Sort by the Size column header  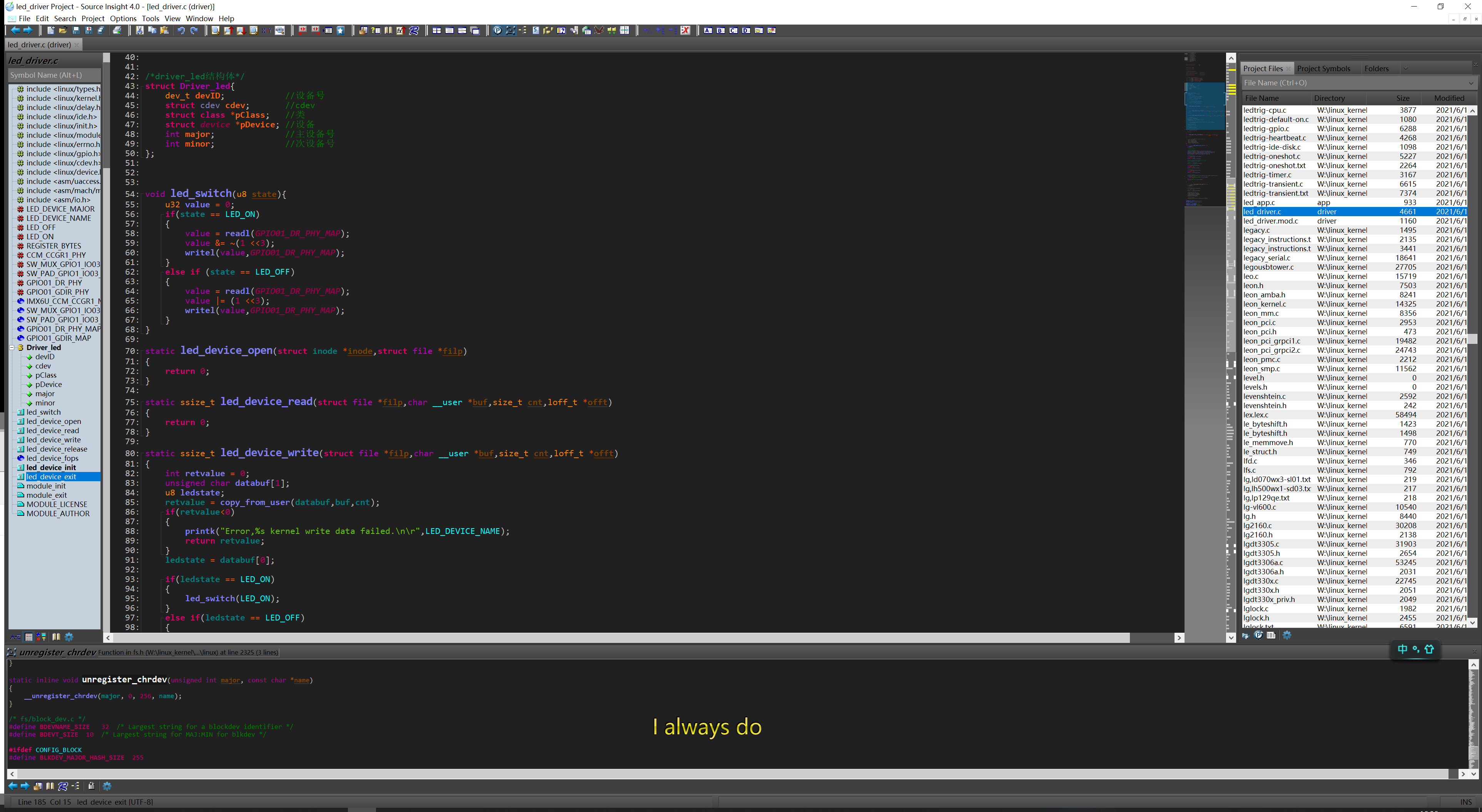tap(1403, 98)
